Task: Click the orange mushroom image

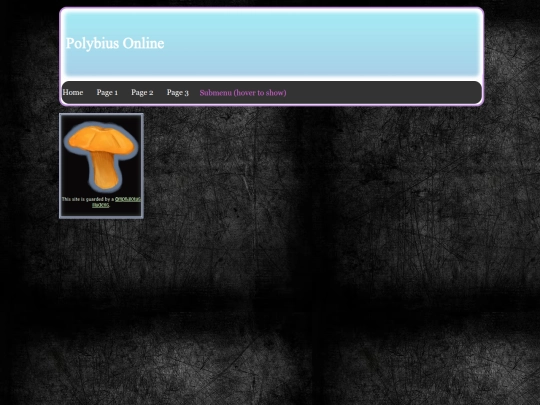Action: tap(101, 157)
